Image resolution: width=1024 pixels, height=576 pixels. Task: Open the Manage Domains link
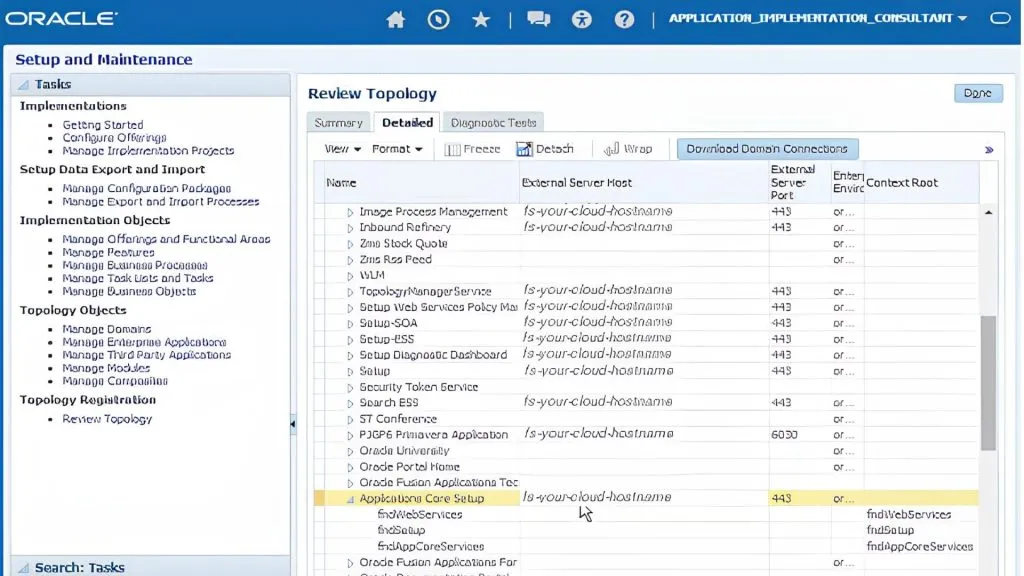pos(106,329)
